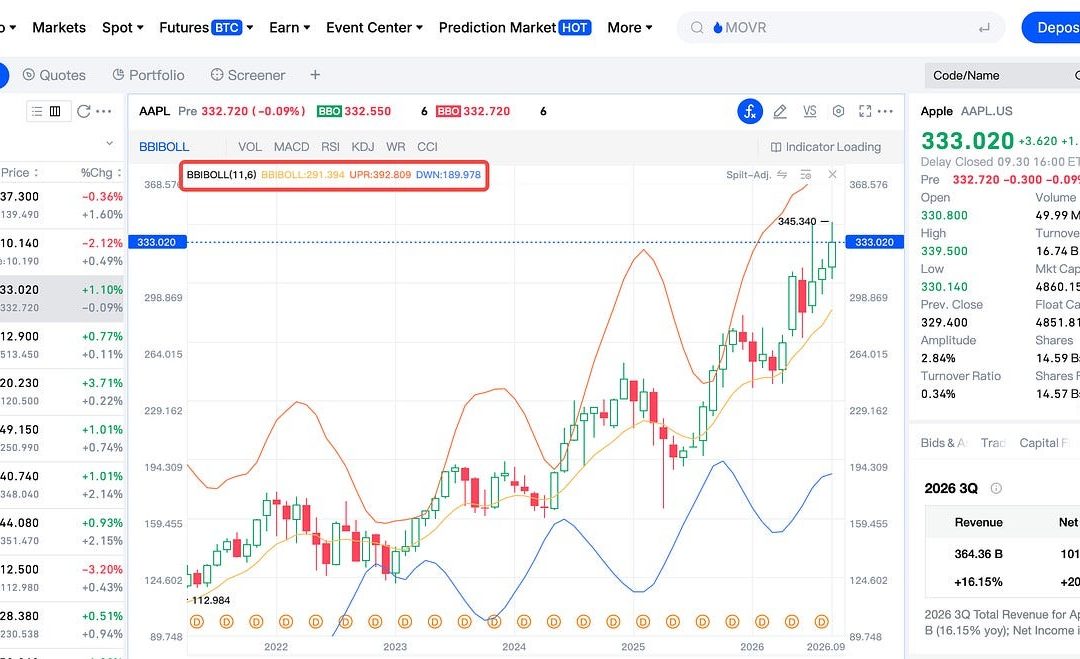1080x659 pixels.
Task: Close the BBIBOLL indicator overlay
Action: [x=832, y=174]
